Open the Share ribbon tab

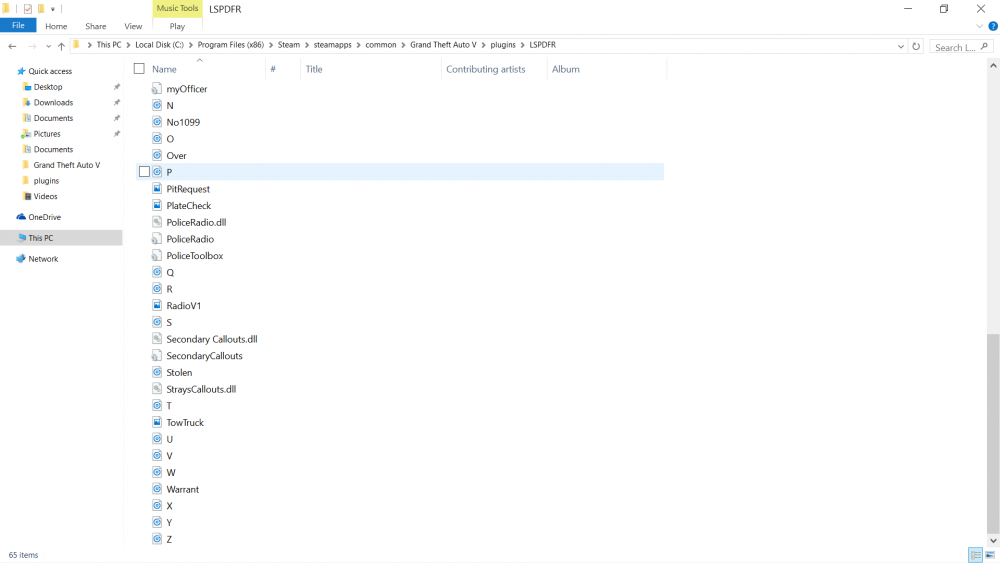click(96, 26)
